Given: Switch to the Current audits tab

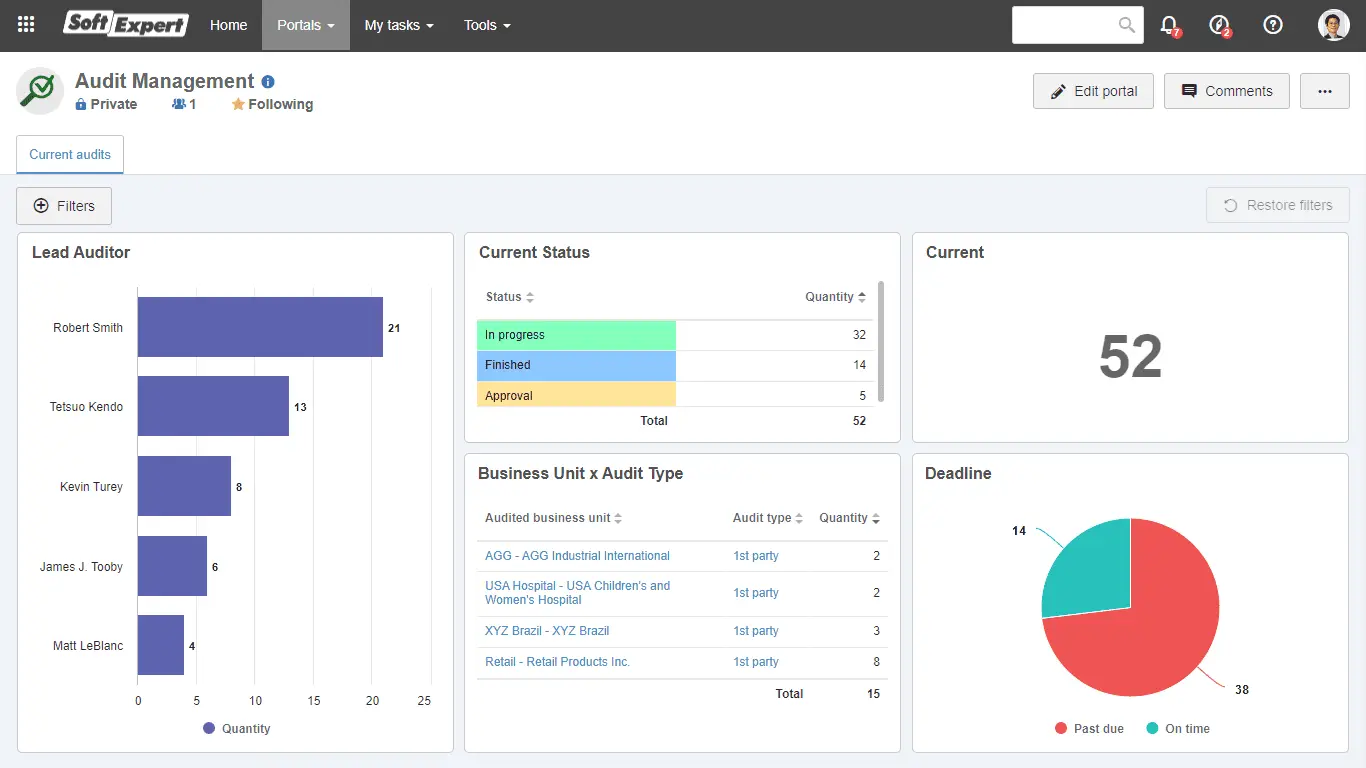Looking at the screenshot, I should click(x=69, y=154).
